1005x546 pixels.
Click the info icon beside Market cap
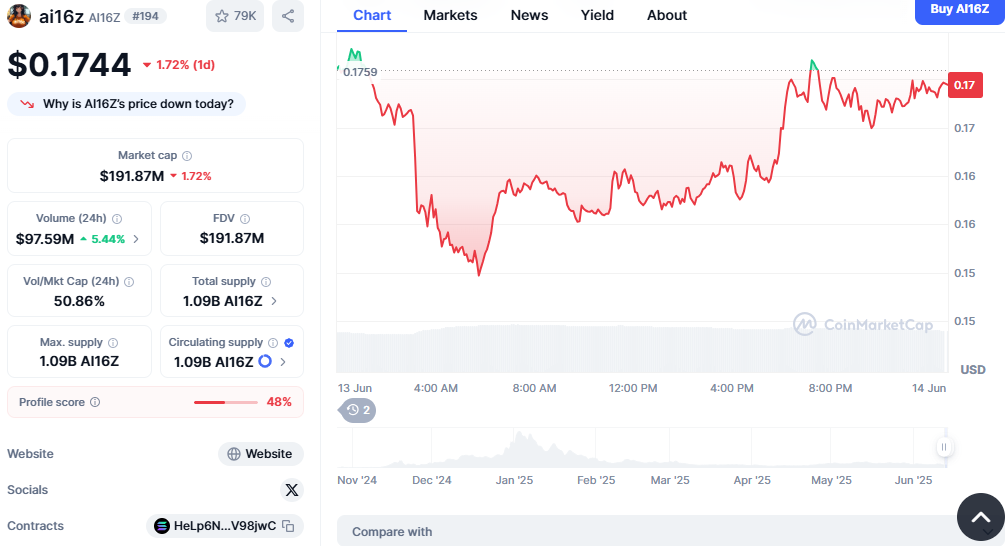187,156
